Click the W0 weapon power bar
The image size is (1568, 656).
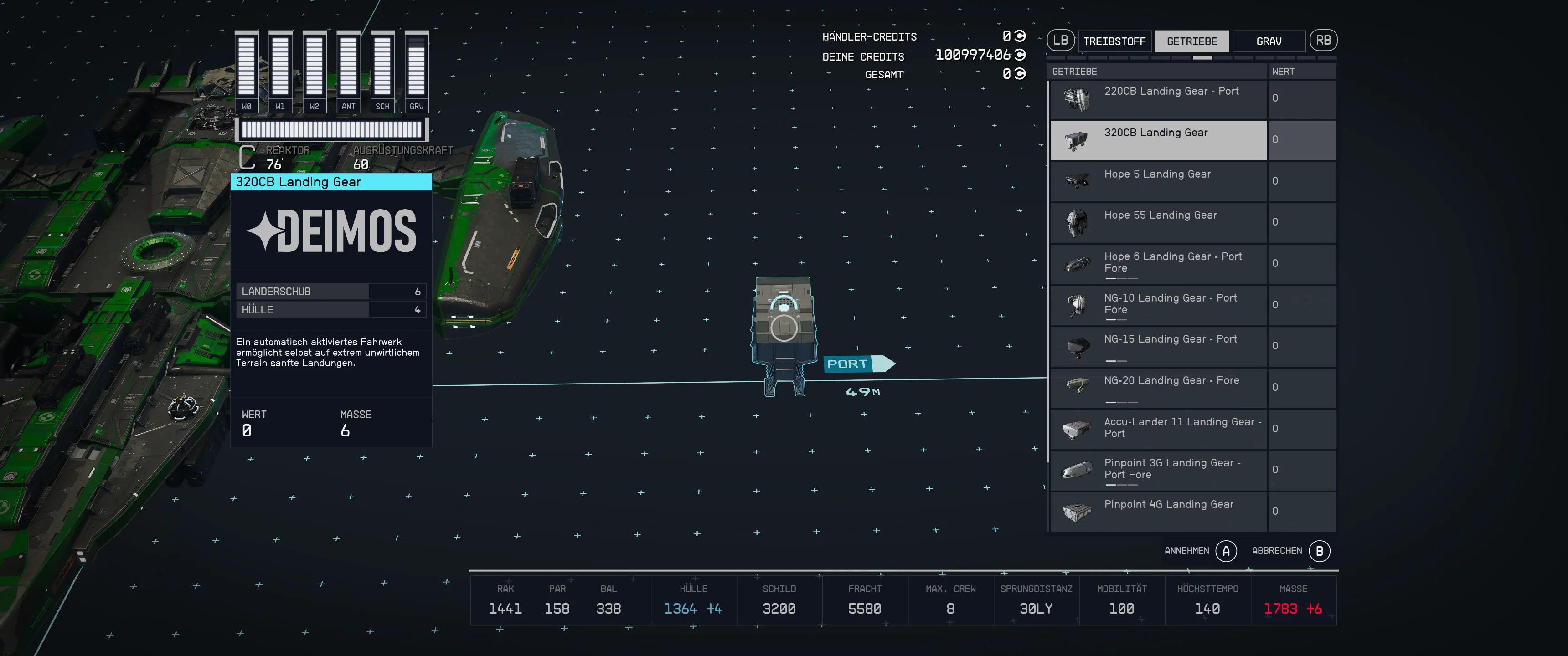click(x=247, y=72)
